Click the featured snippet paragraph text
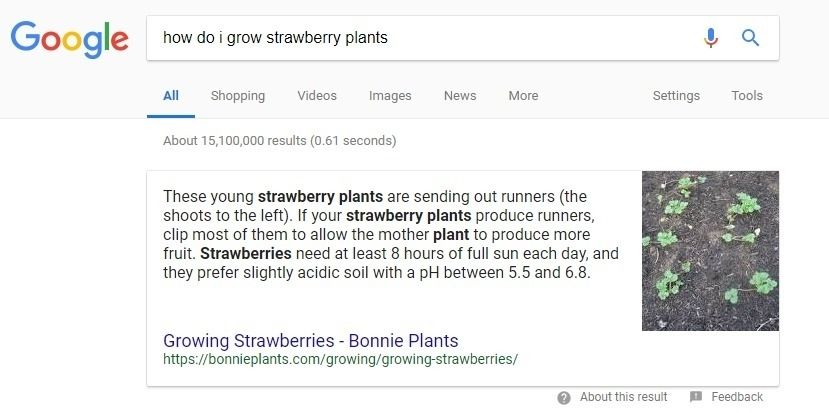Image resolution: width=829 pixels, height=413 pixels. pyautogui.click(x=391, y=235)
